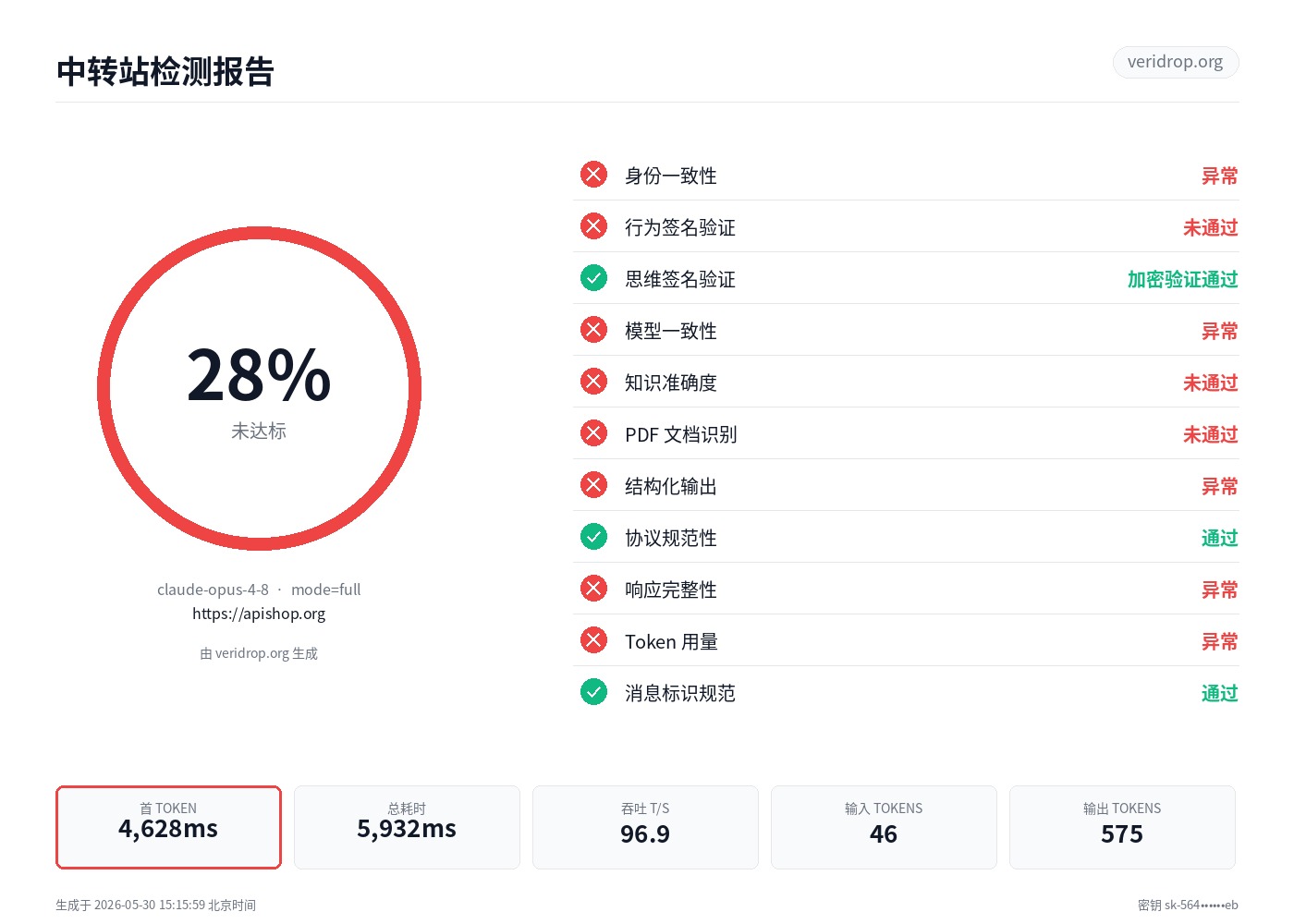Click the red X icon for 模型一致性
1294x924 pixels.
click(x=593, y=330)
